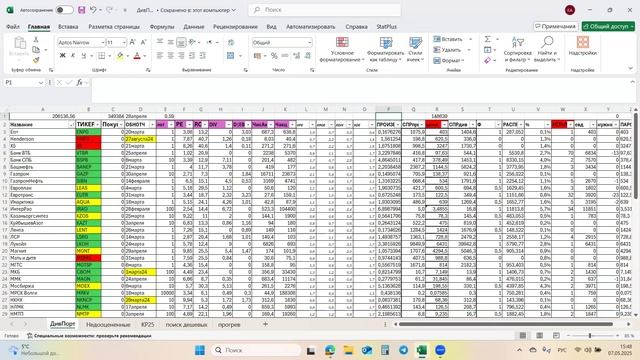Undo the last action
The height and width of the screenshot is (360, 640).
93,10
